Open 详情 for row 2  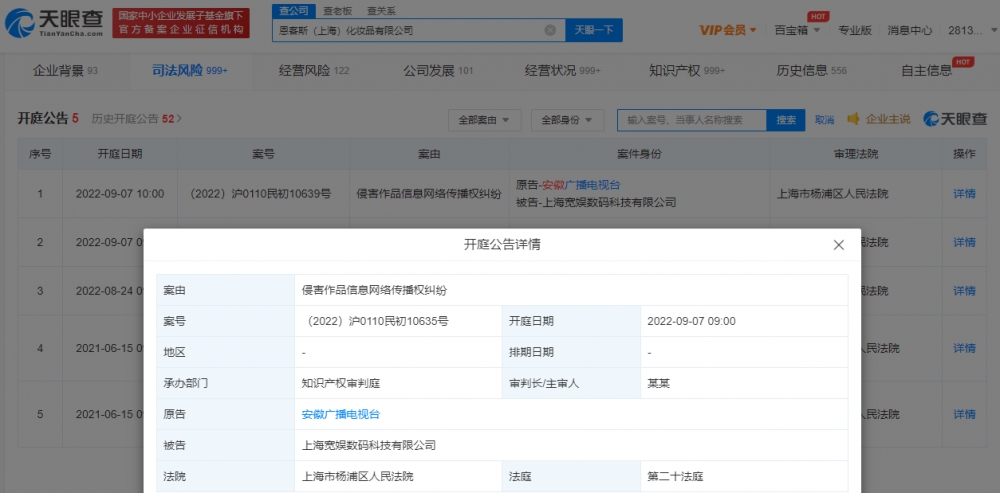click(x=964, y=242)
